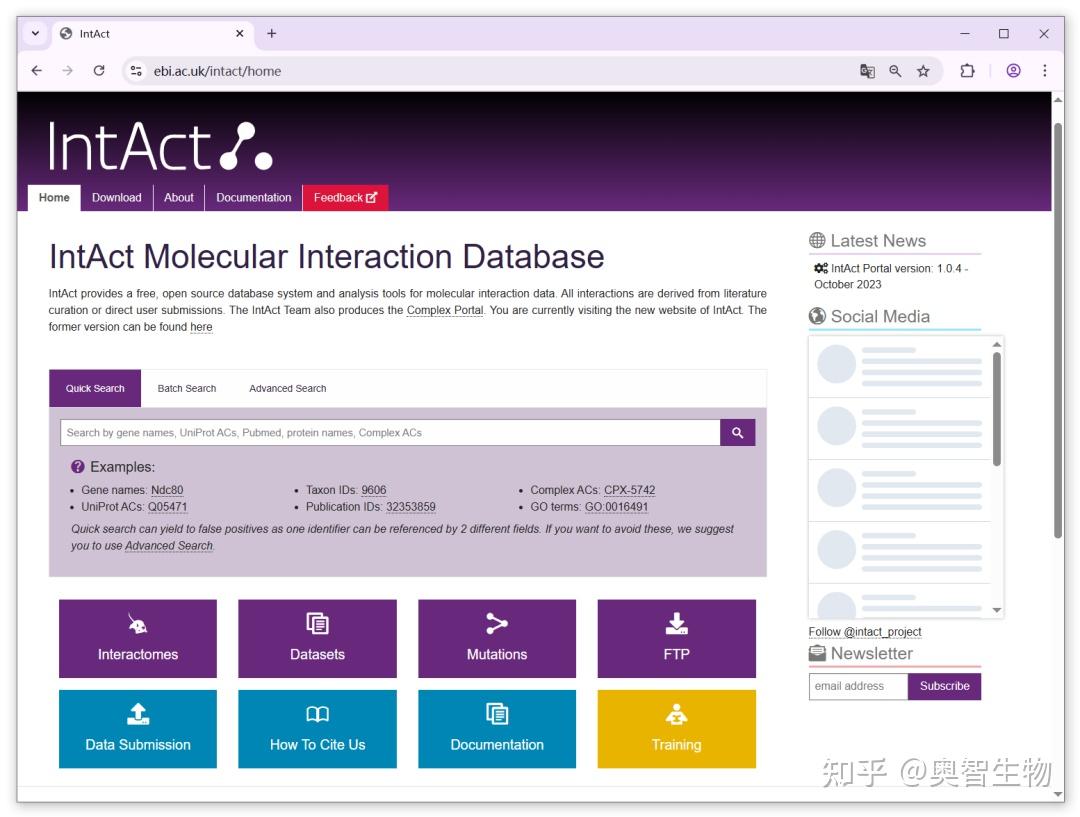Open the How To Cite Us tile

click(318, 729)
